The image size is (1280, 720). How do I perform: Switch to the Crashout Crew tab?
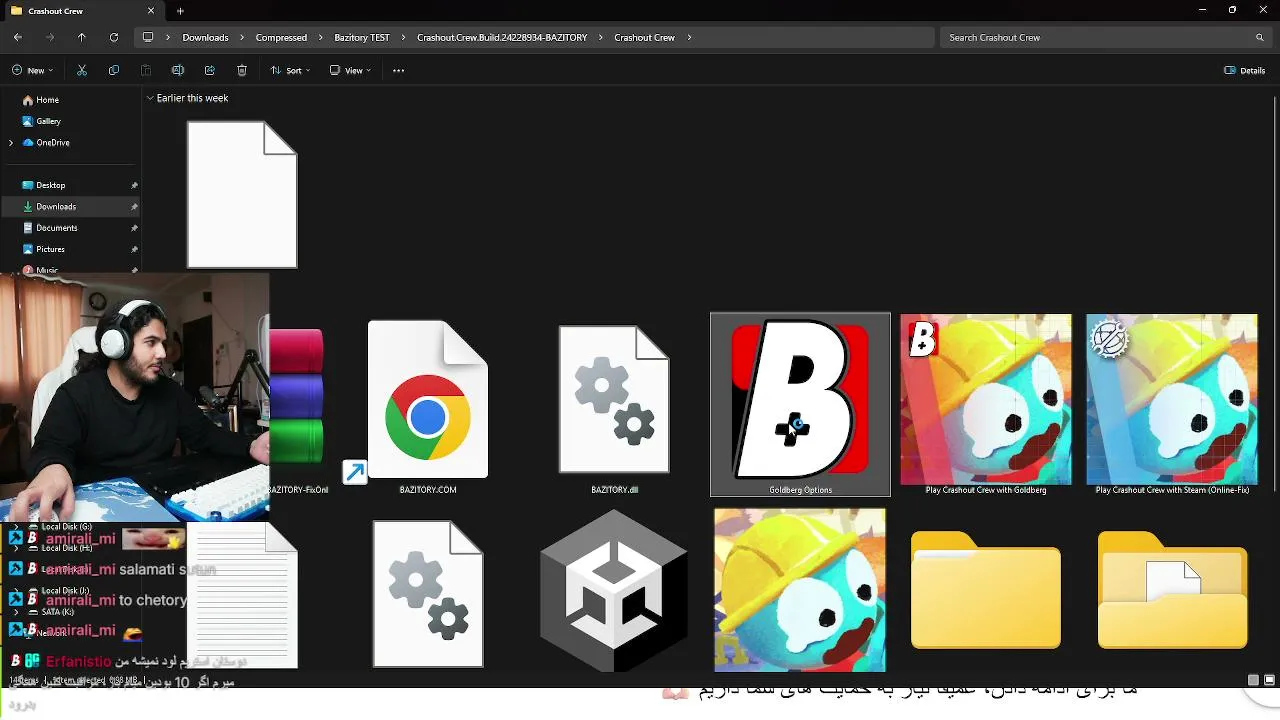click(x=80, y=11)
